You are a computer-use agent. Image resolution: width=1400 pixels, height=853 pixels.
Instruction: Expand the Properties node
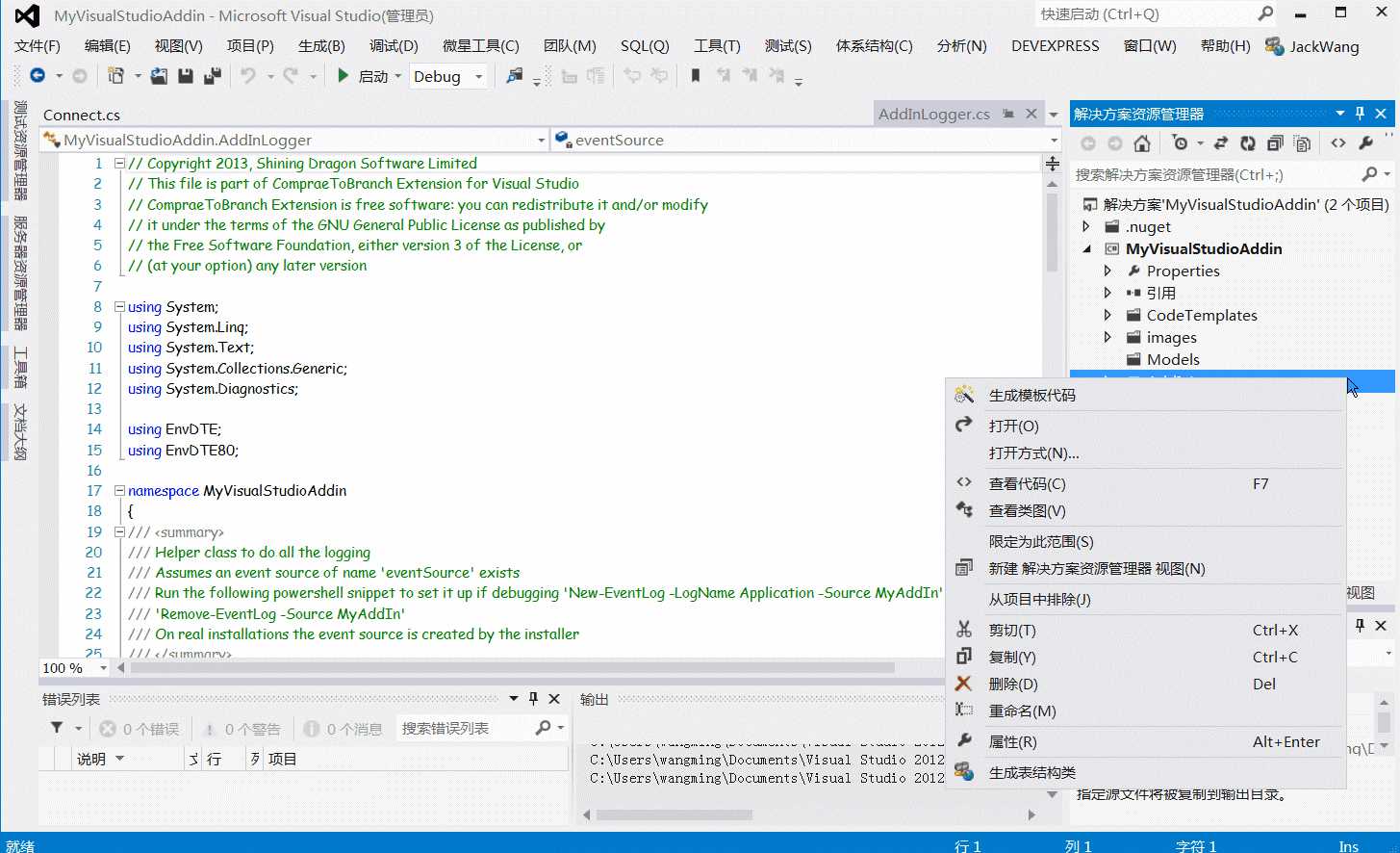(1107, 271)
